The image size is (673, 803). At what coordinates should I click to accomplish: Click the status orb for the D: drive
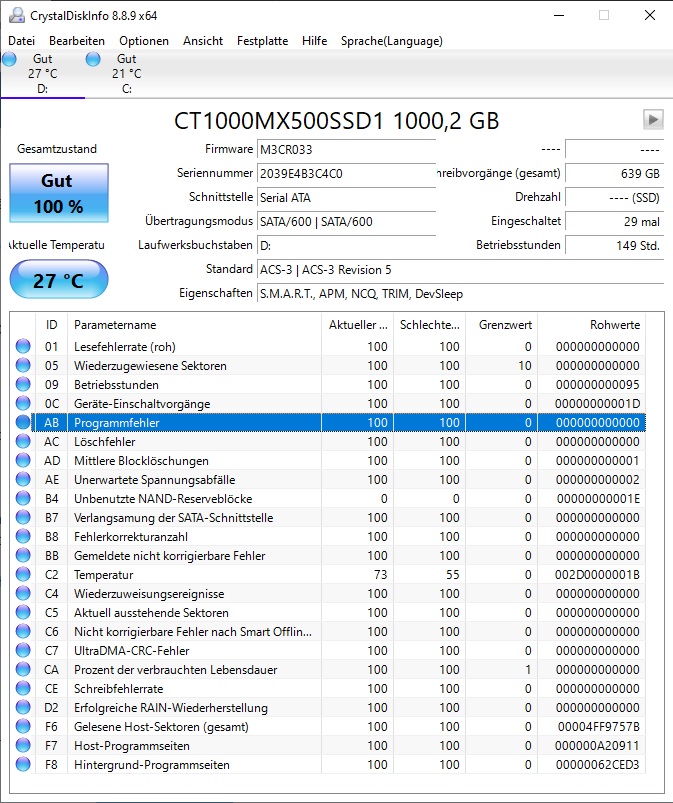click(9, 59)
